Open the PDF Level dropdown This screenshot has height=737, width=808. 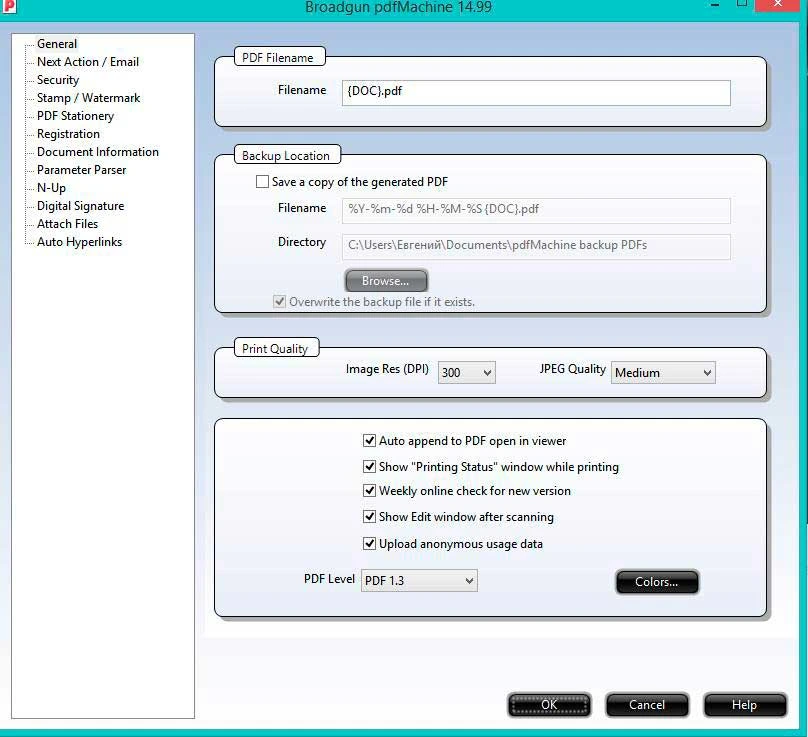pyautogui.click(x=419, y=581)
